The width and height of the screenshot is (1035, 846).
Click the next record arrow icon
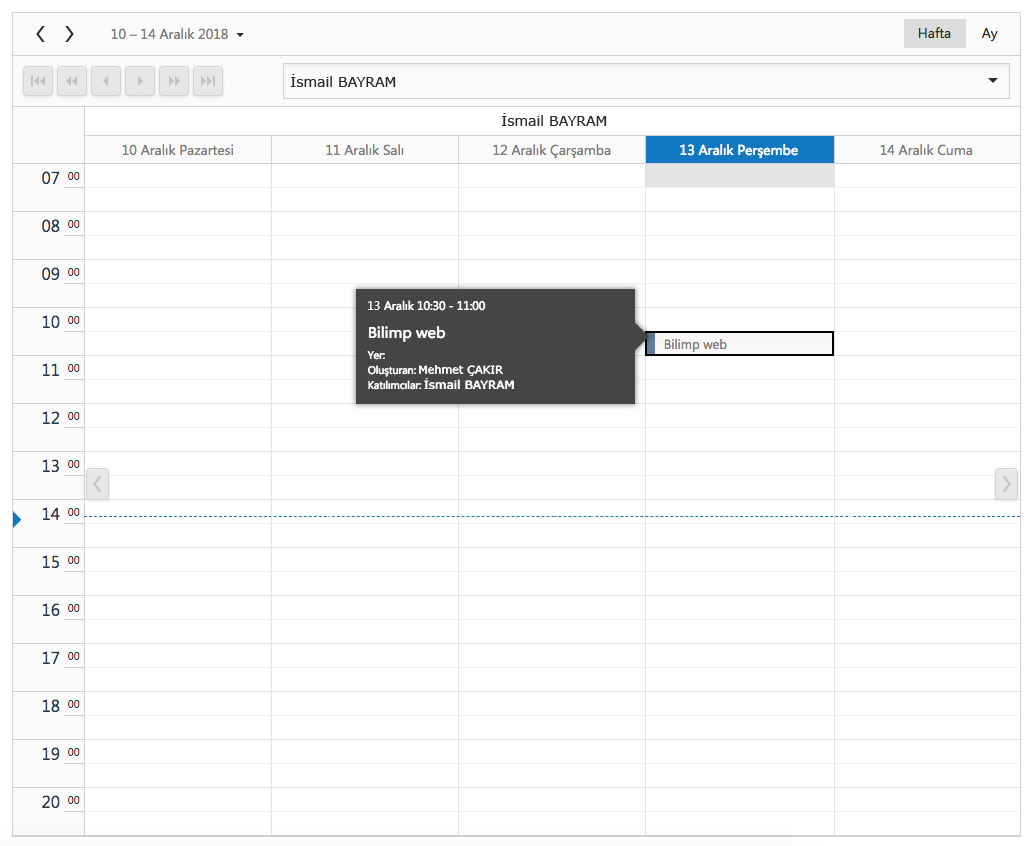140,81
